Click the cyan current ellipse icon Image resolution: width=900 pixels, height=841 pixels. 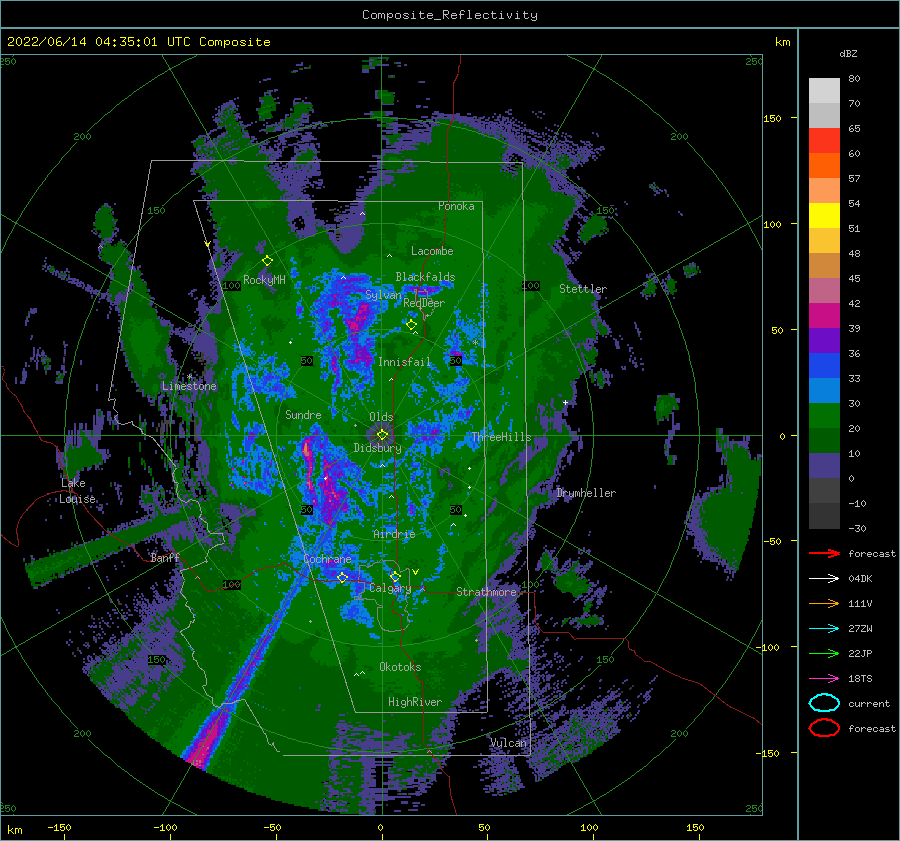point(824,703)
